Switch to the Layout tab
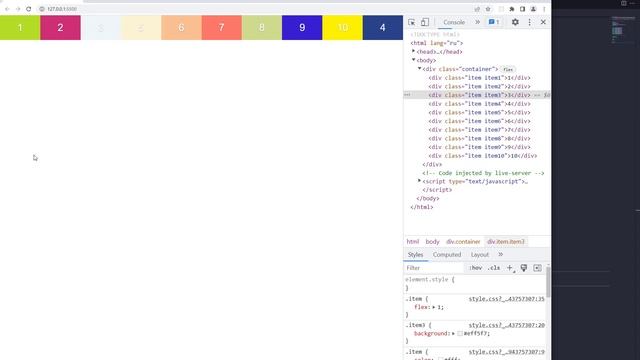 point(480,255)
